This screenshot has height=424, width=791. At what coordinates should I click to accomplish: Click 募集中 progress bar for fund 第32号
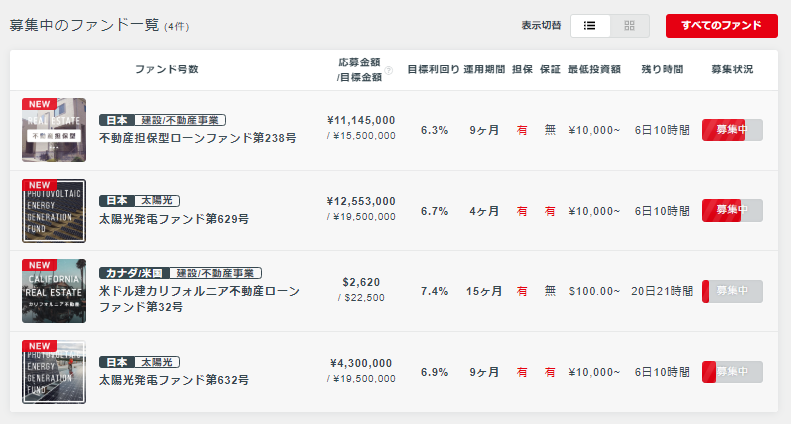732,291
